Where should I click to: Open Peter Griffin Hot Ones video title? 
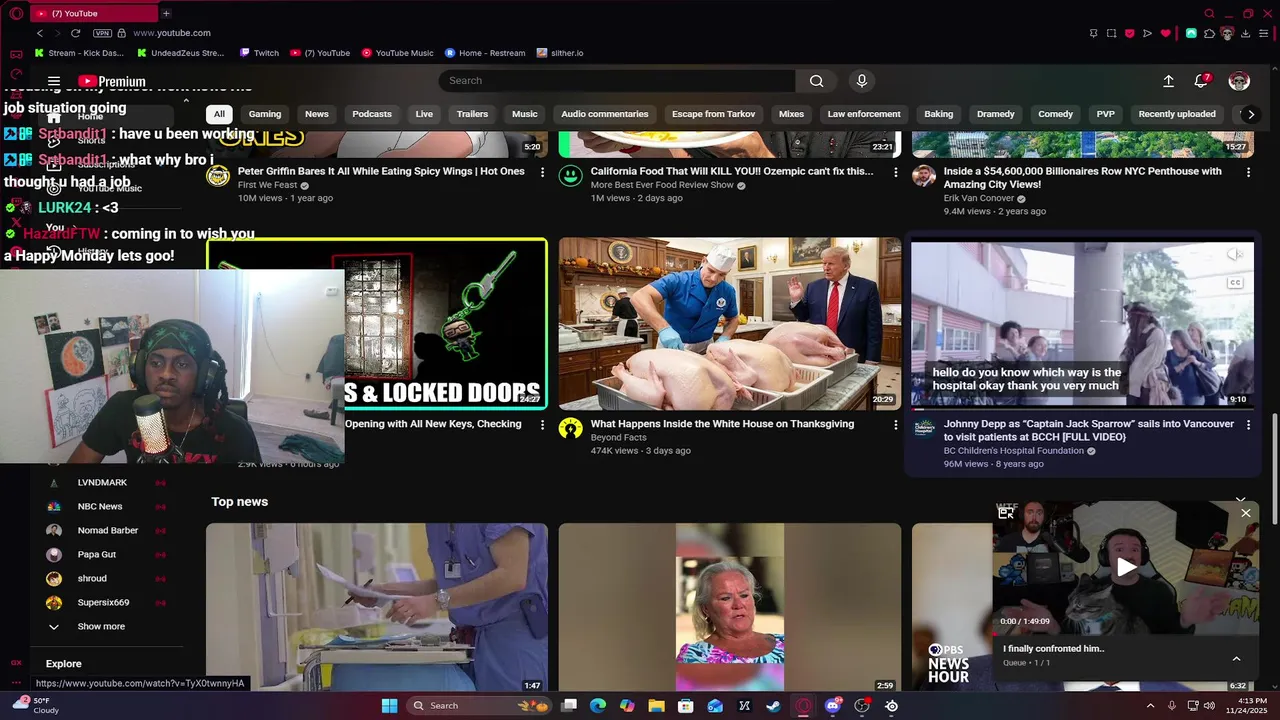click(381, 172)
